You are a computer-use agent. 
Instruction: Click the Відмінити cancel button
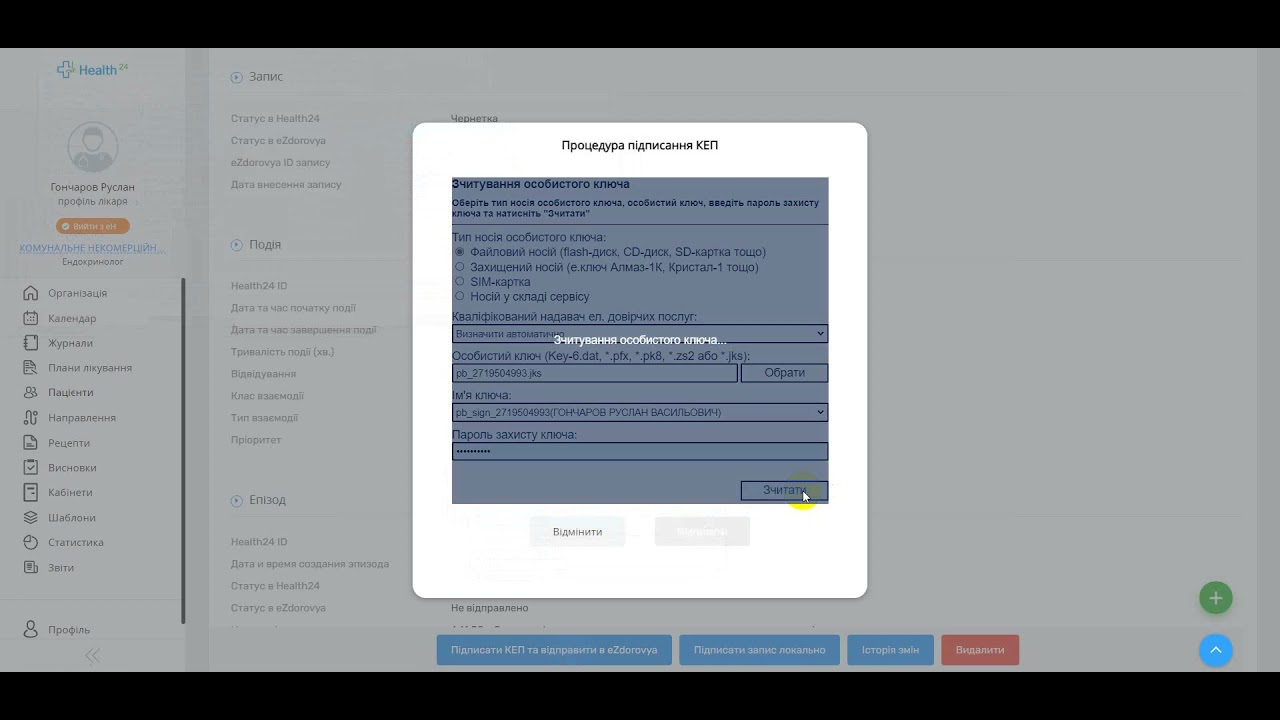point(577,531)
